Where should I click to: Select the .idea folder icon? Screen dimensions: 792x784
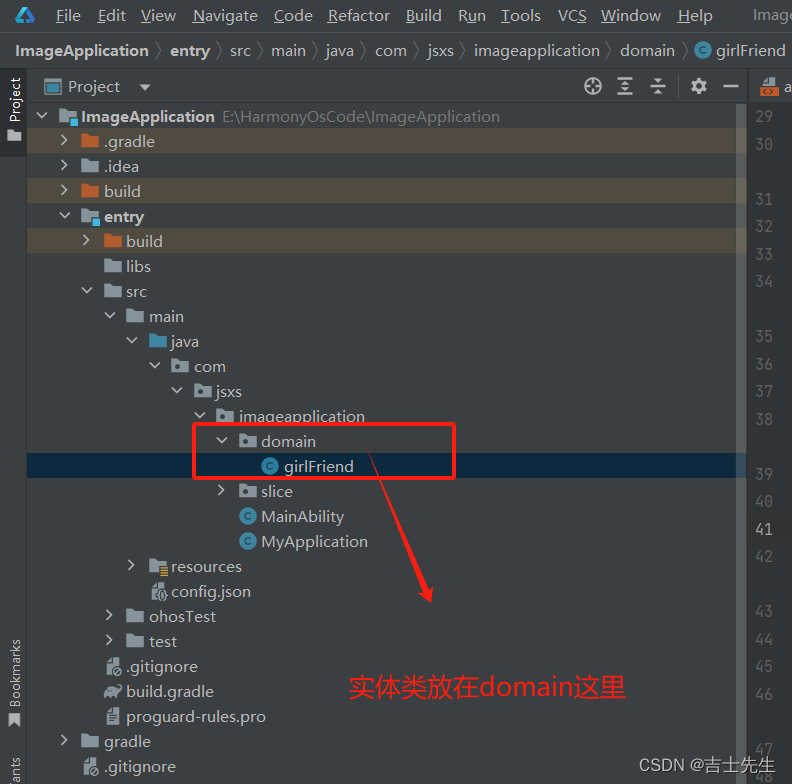90,165
